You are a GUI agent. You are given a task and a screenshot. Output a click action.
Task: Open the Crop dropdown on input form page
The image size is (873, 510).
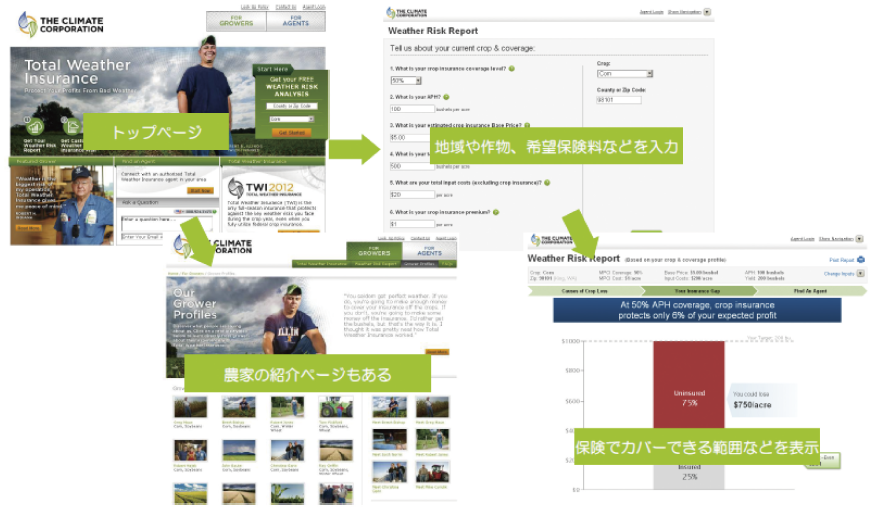click(x=625, y=73)
